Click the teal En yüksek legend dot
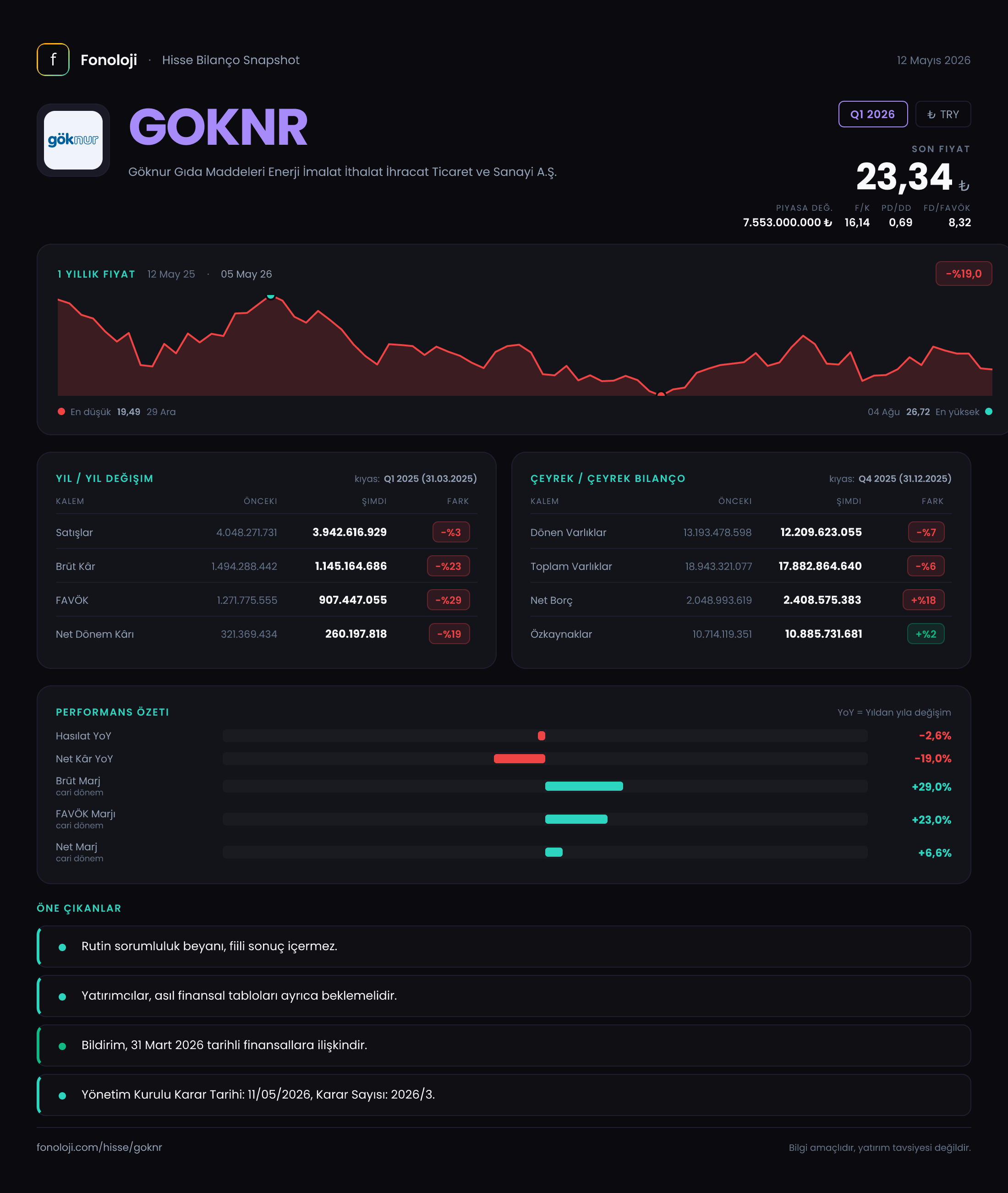 [989, 411]
